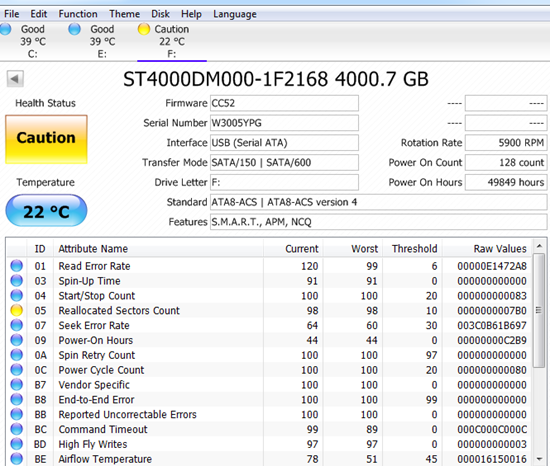Click the Worst column header
Viewport: 550px width, 466px height.
click(353, 249)
